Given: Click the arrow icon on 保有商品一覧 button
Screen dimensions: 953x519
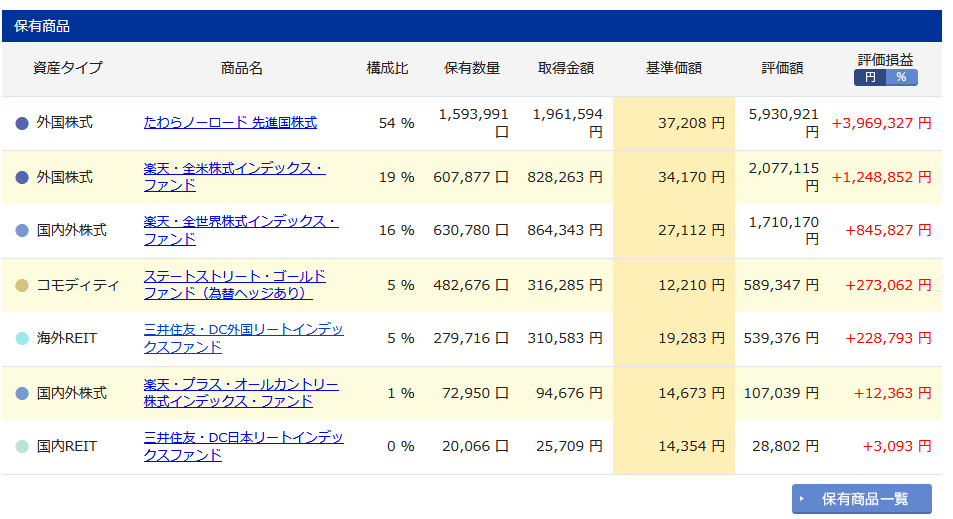Looking at the screenshot, I should pos(802,499).
